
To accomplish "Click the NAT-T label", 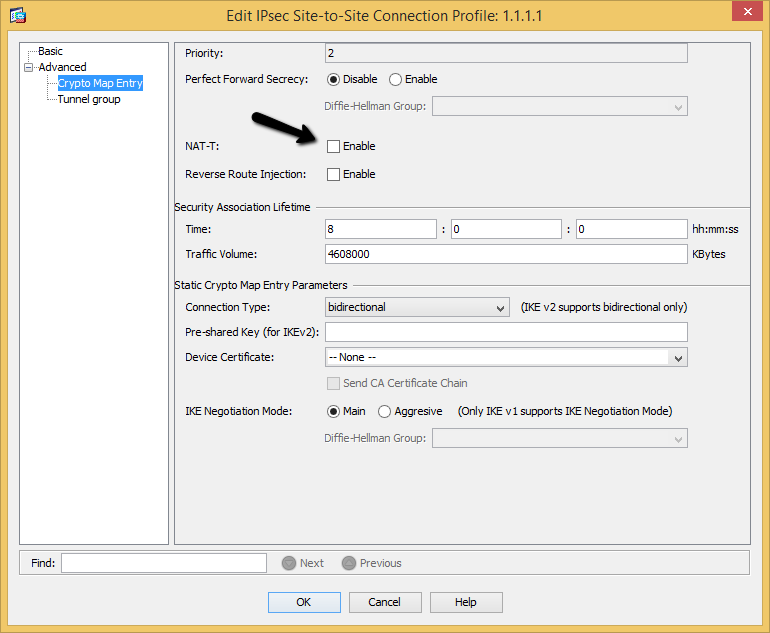I will click(x=202, y=146).
